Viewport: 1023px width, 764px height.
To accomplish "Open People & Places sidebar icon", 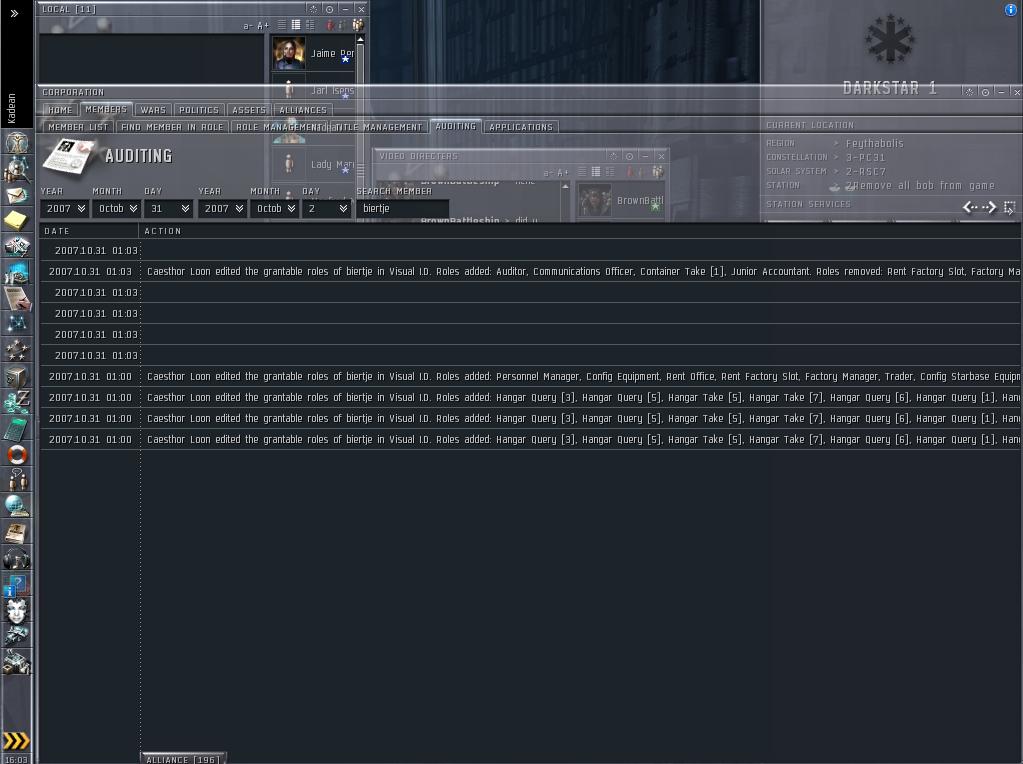I will point(16,168).
